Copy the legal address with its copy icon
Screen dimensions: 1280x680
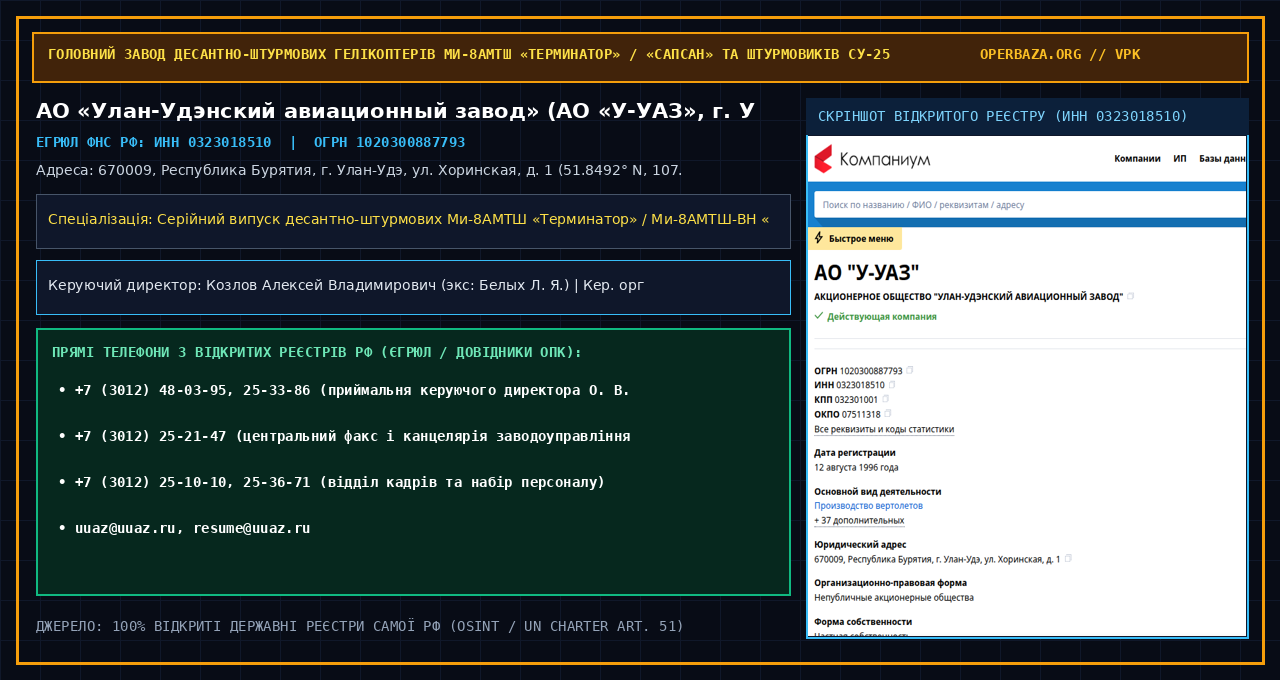coord(1068,558)
